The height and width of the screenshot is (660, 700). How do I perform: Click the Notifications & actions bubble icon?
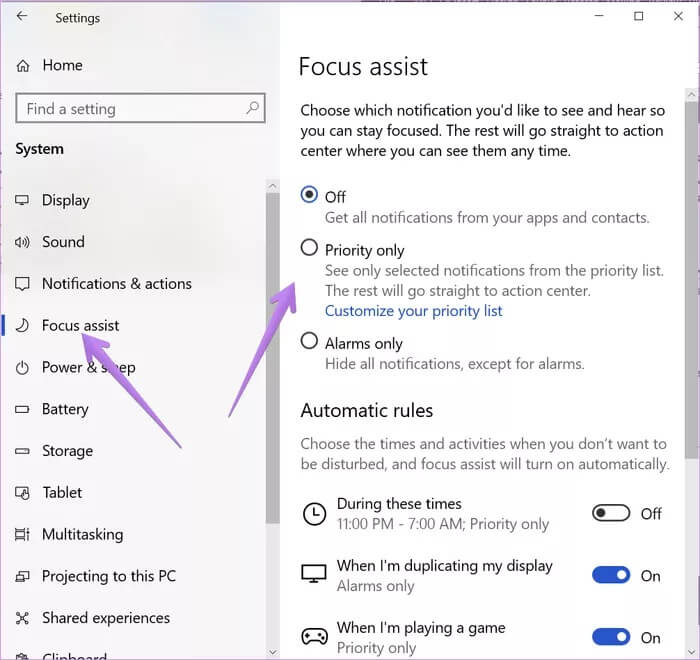click(x=22, y=284)
